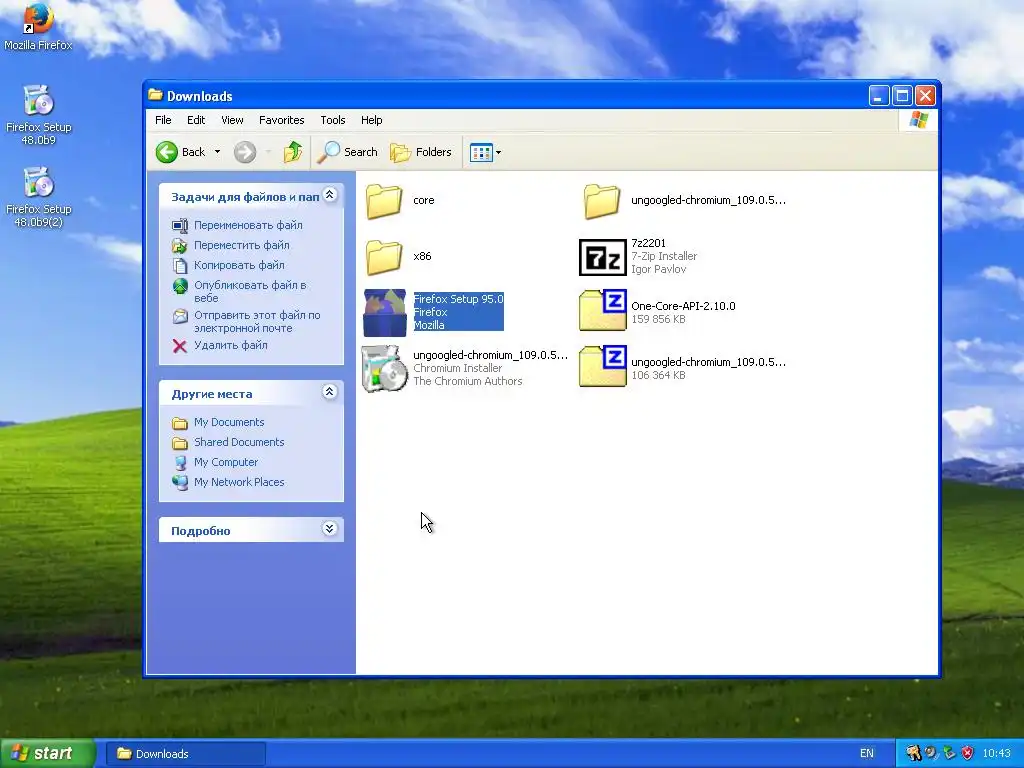1024x768 pixels.
Task: Select Firefox Setup 48.0b9(2) desktop icon
Action: 39,197
